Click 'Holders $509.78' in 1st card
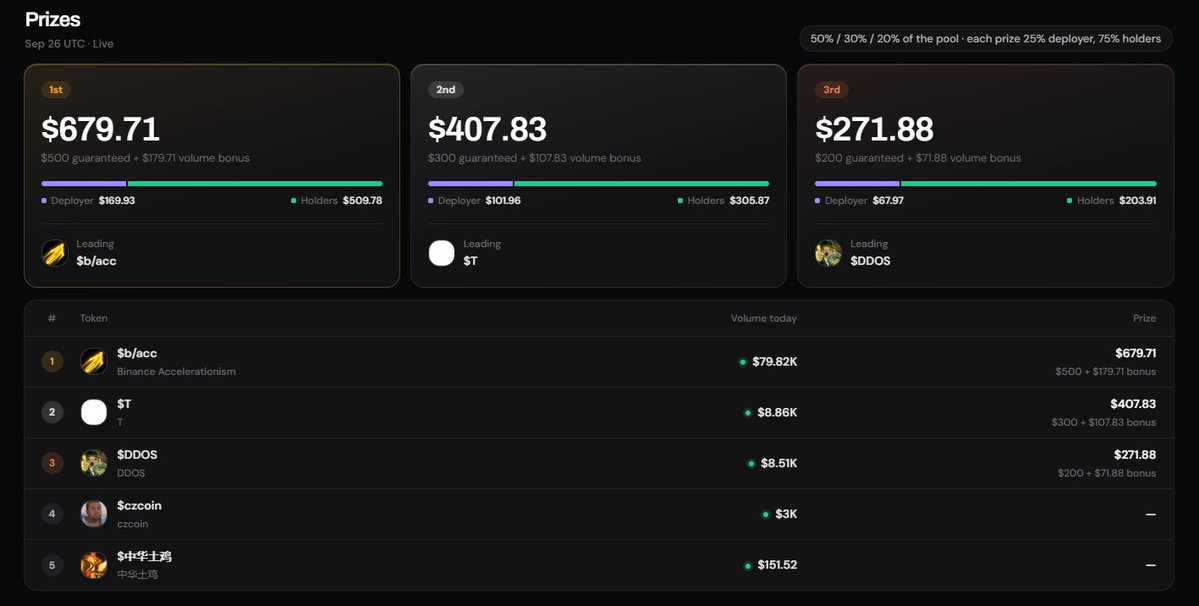Screen dimensions: 1199x606 tap(336, 200)
